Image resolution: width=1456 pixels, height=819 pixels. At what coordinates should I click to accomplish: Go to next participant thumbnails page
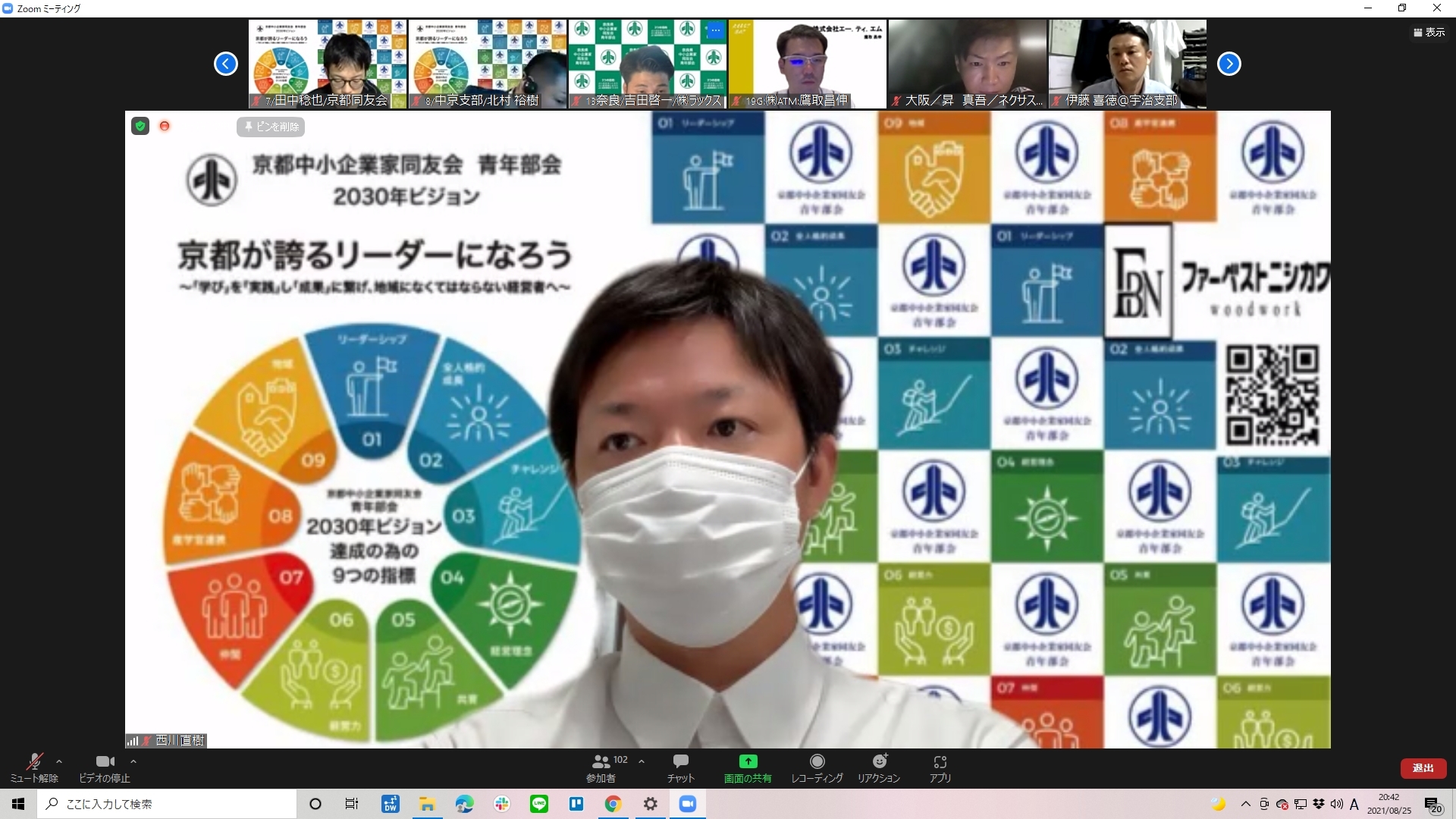(x=1229, y=64)
